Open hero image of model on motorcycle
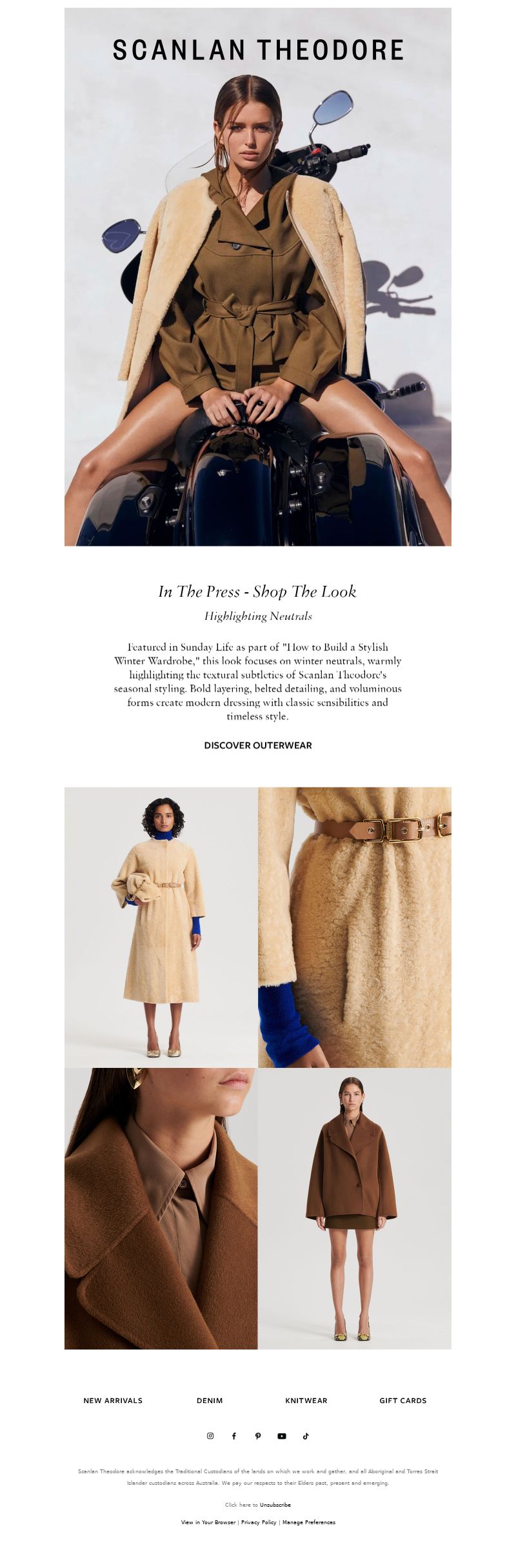The height and width of the screenshot is (1568, 516). (258, 277)
